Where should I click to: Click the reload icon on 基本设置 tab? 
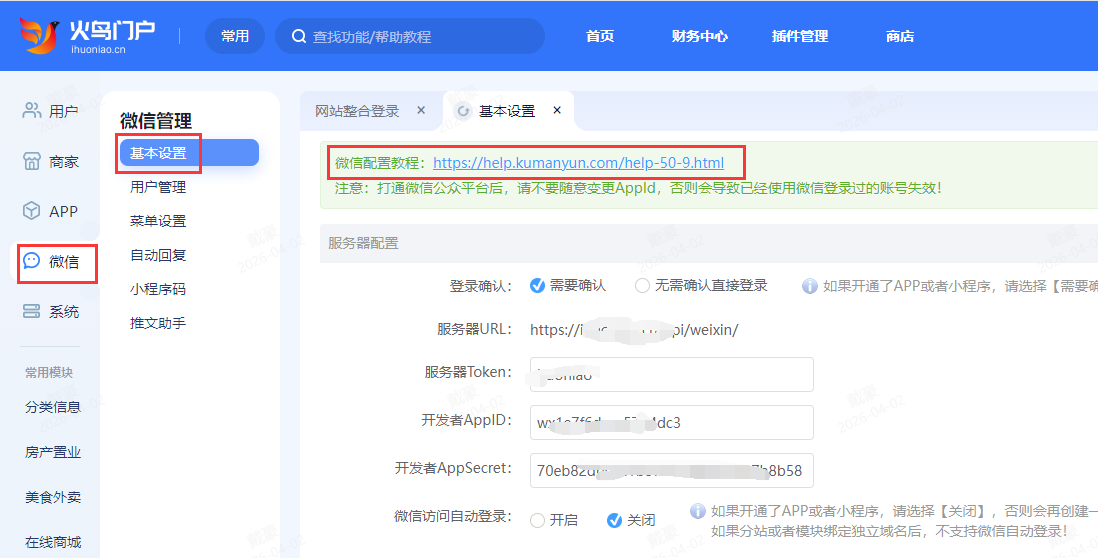coord(463,111)
